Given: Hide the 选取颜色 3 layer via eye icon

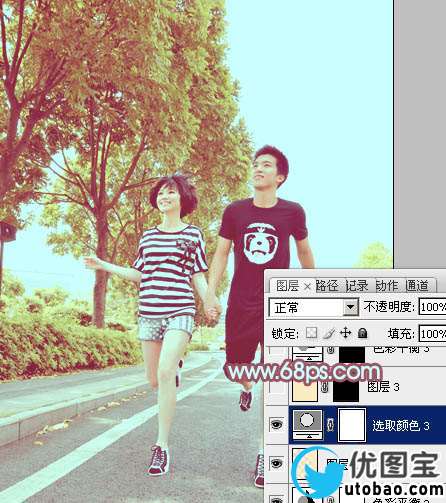Looking at the screenshot, I should (277, 424).
